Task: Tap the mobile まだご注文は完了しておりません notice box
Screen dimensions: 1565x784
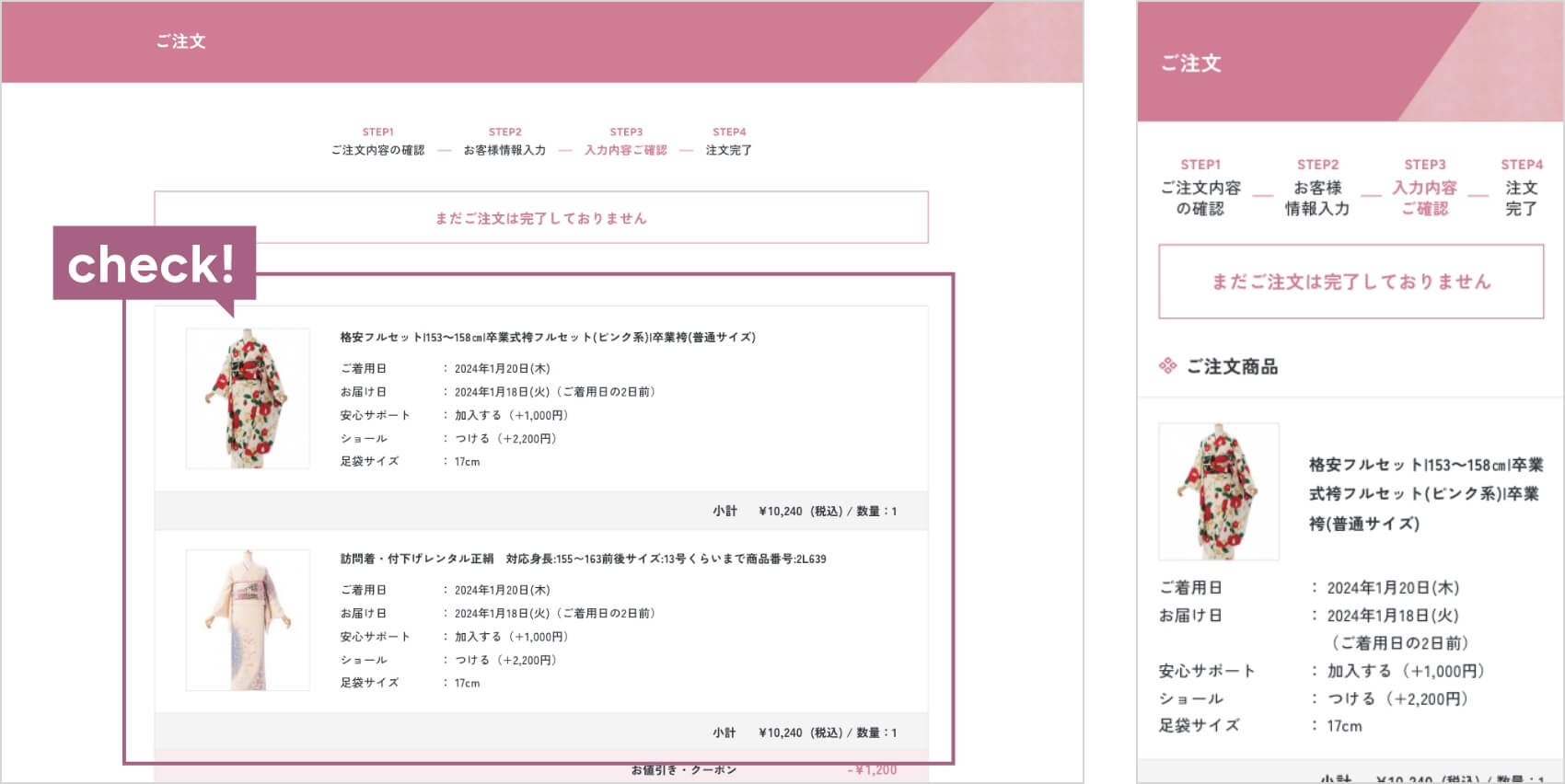Action: (1351, 282)
